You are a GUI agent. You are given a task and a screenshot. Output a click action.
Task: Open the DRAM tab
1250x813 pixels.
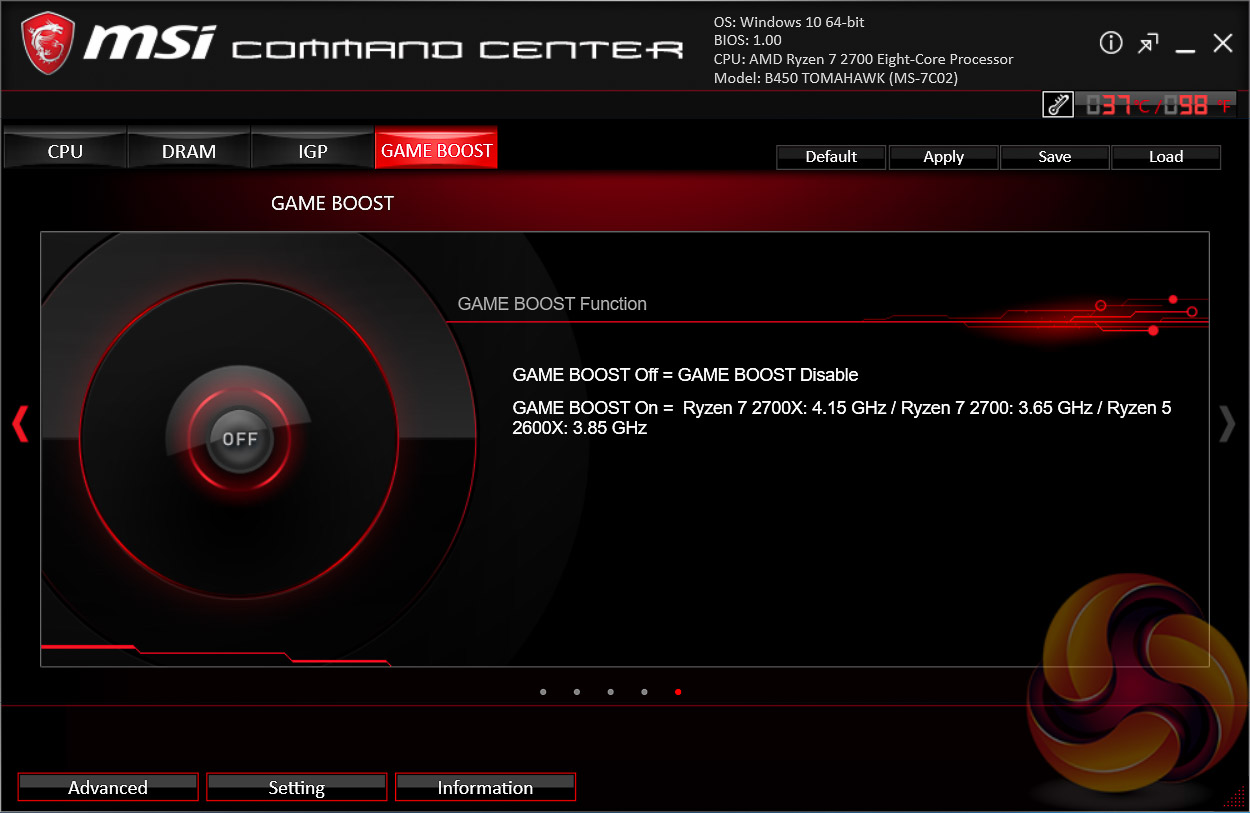(x=189, y=151)
